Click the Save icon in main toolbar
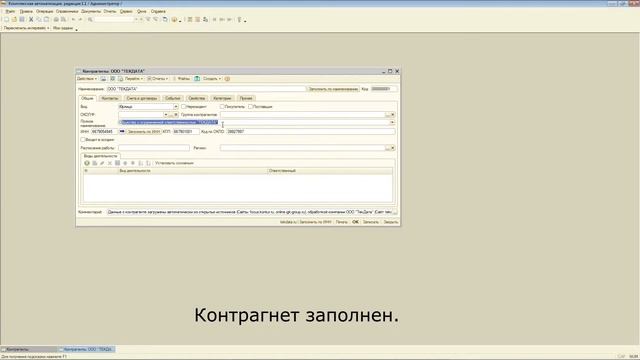This screenshot has width=640, height=360. 22,20
